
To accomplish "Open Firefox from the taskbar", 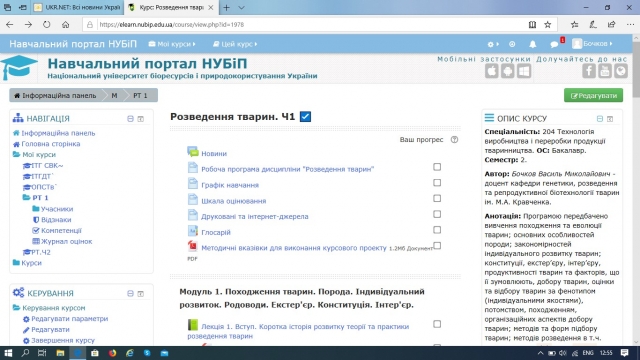I will click(x=112, y=353).
